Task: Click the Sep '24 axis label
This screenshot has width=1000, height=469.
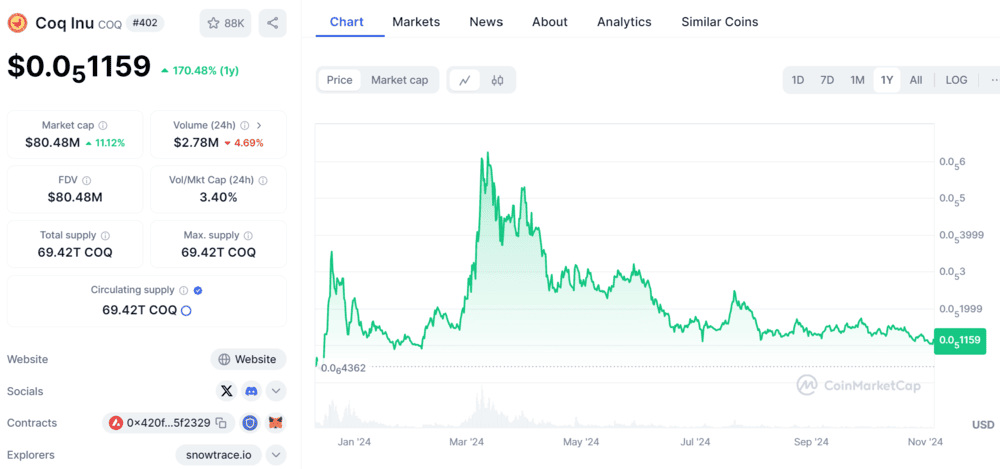Action: 811,442
